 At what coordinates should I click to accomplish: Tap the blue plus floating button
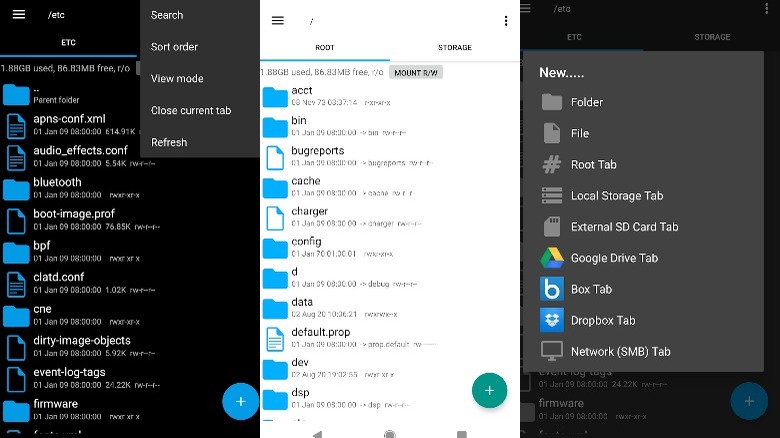click(x=240, y=401)
